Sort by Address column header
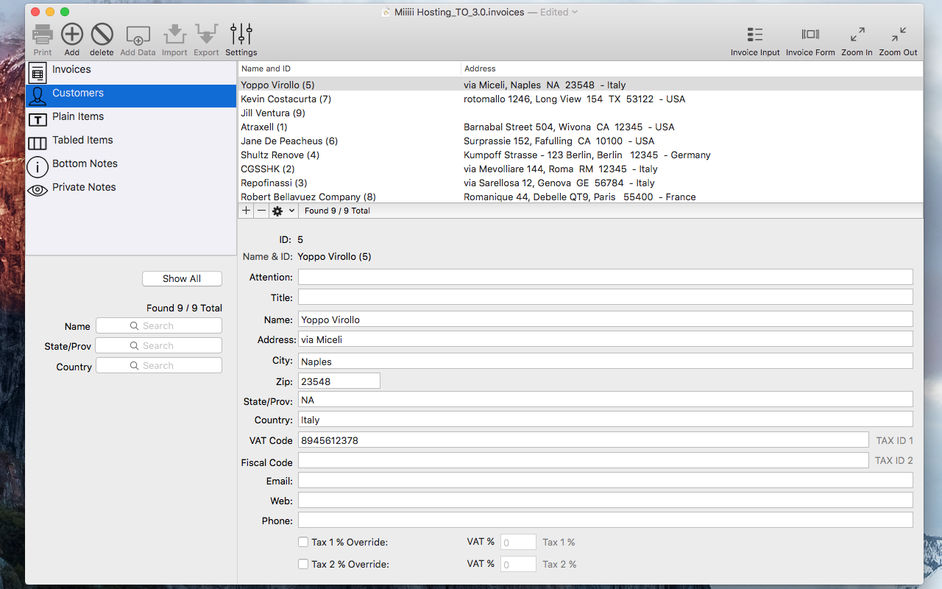Screen dimensions: 942x589 692,69
